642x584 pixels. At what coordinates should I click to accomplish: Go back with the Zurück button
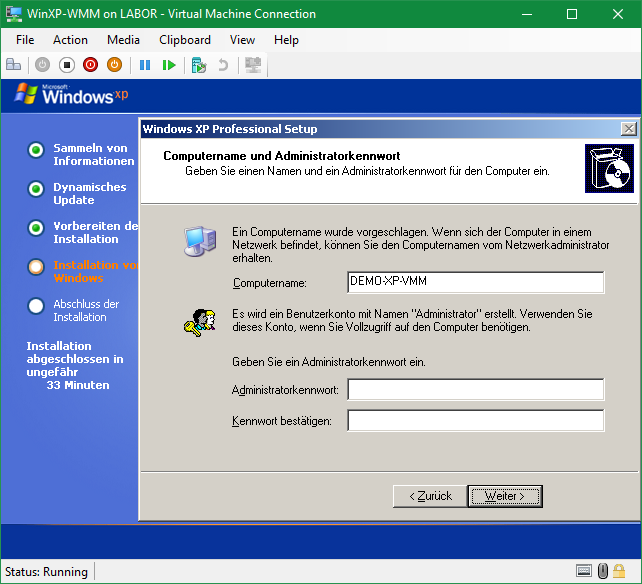pos(429,496)
